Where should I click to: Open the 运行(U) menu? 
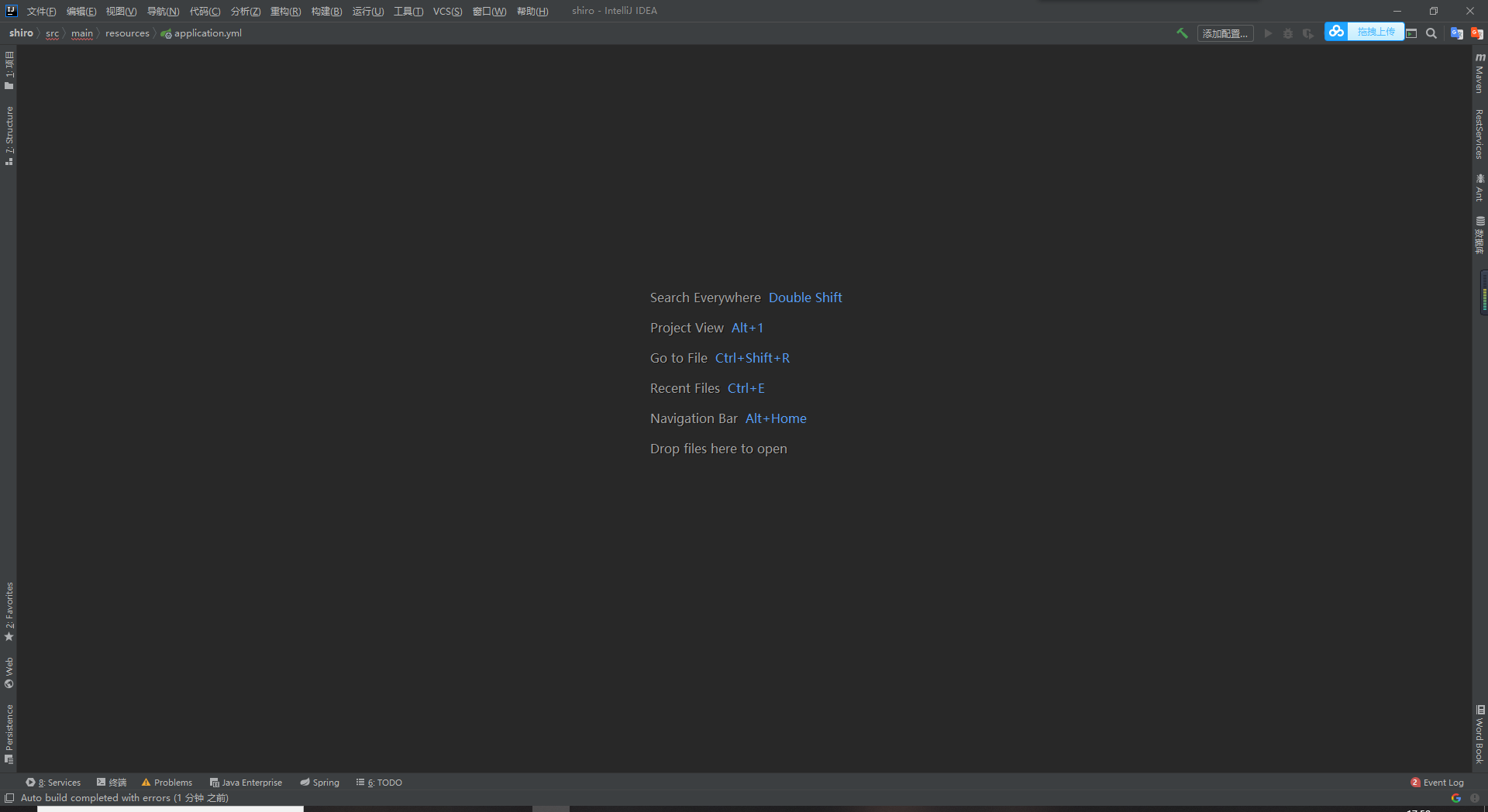(367, 11)
